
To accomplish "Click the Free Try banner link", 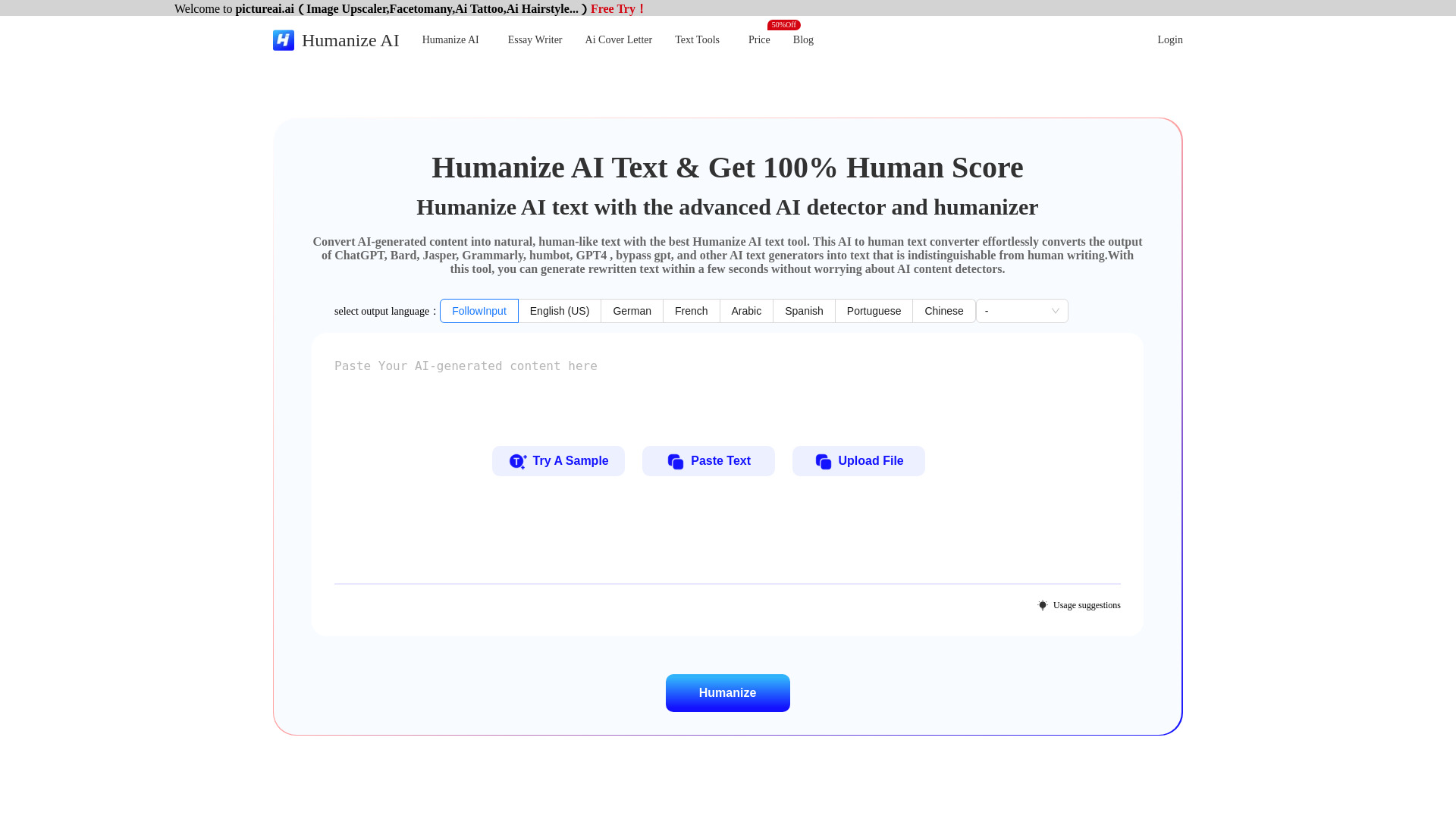I will click(x=619, y=8).
